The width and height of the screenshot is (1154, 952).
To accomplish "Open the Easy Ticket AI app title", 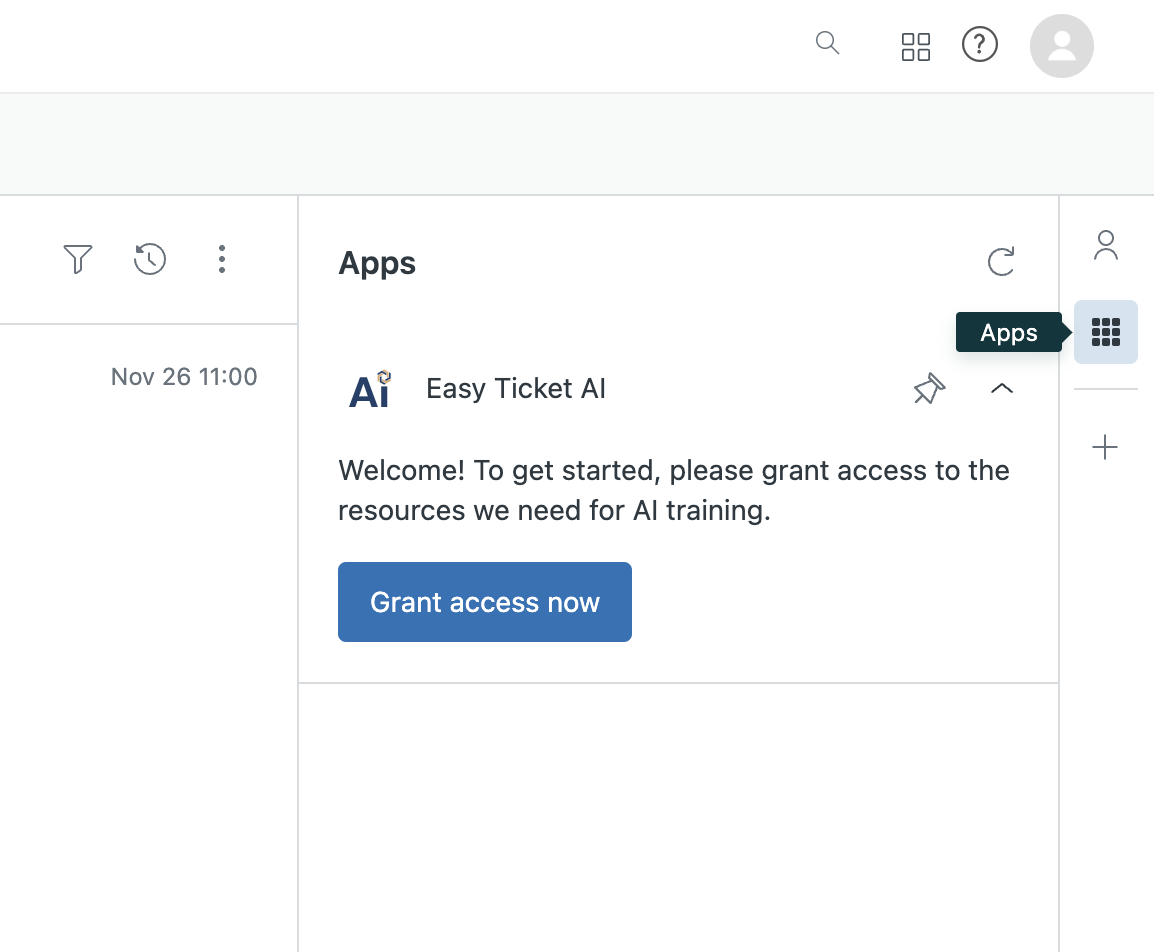I will pyautogui.click(x=516, y=388).
